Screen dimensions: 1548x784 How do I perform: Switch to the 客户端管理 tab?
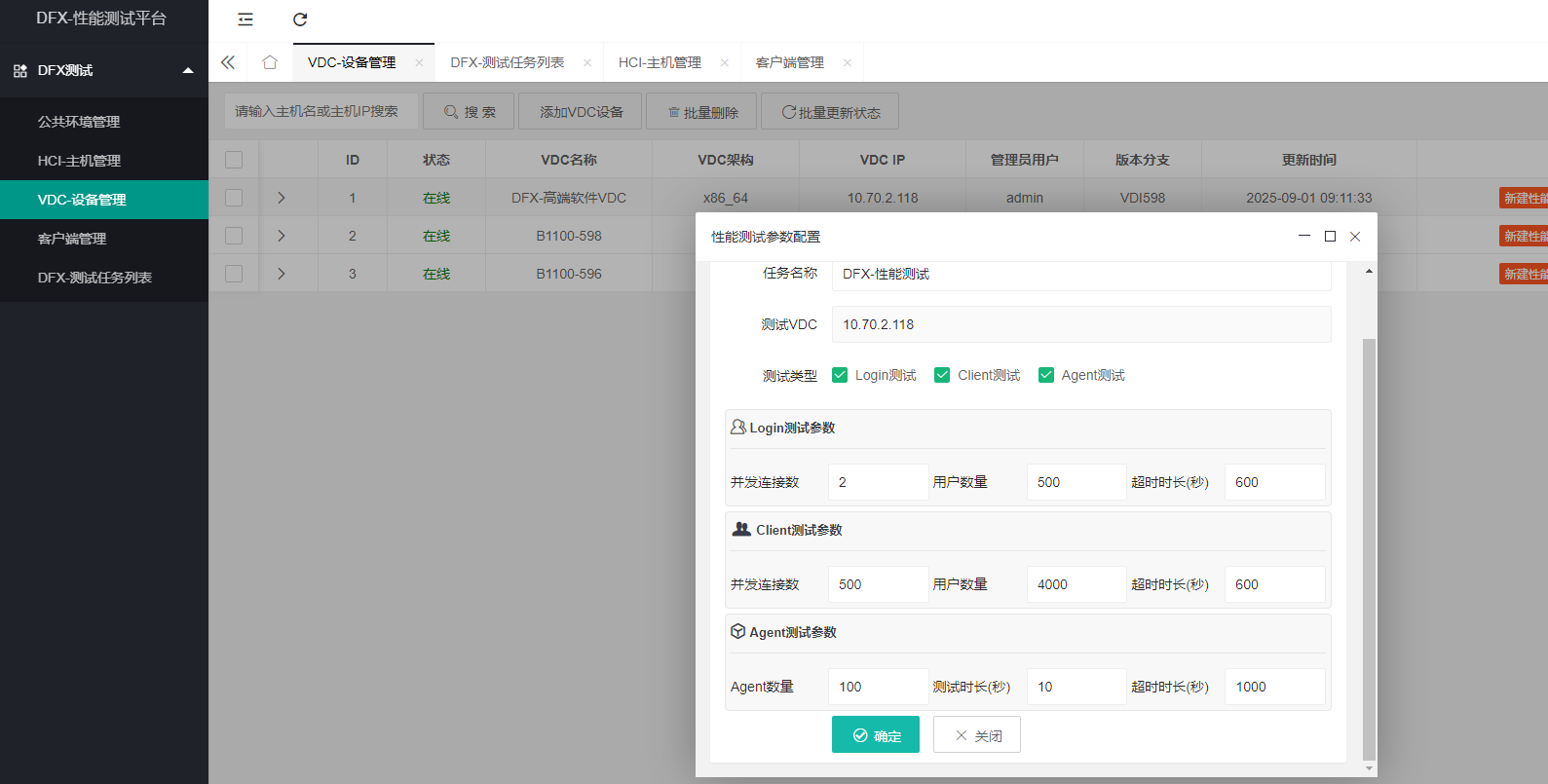pos(790,62)
